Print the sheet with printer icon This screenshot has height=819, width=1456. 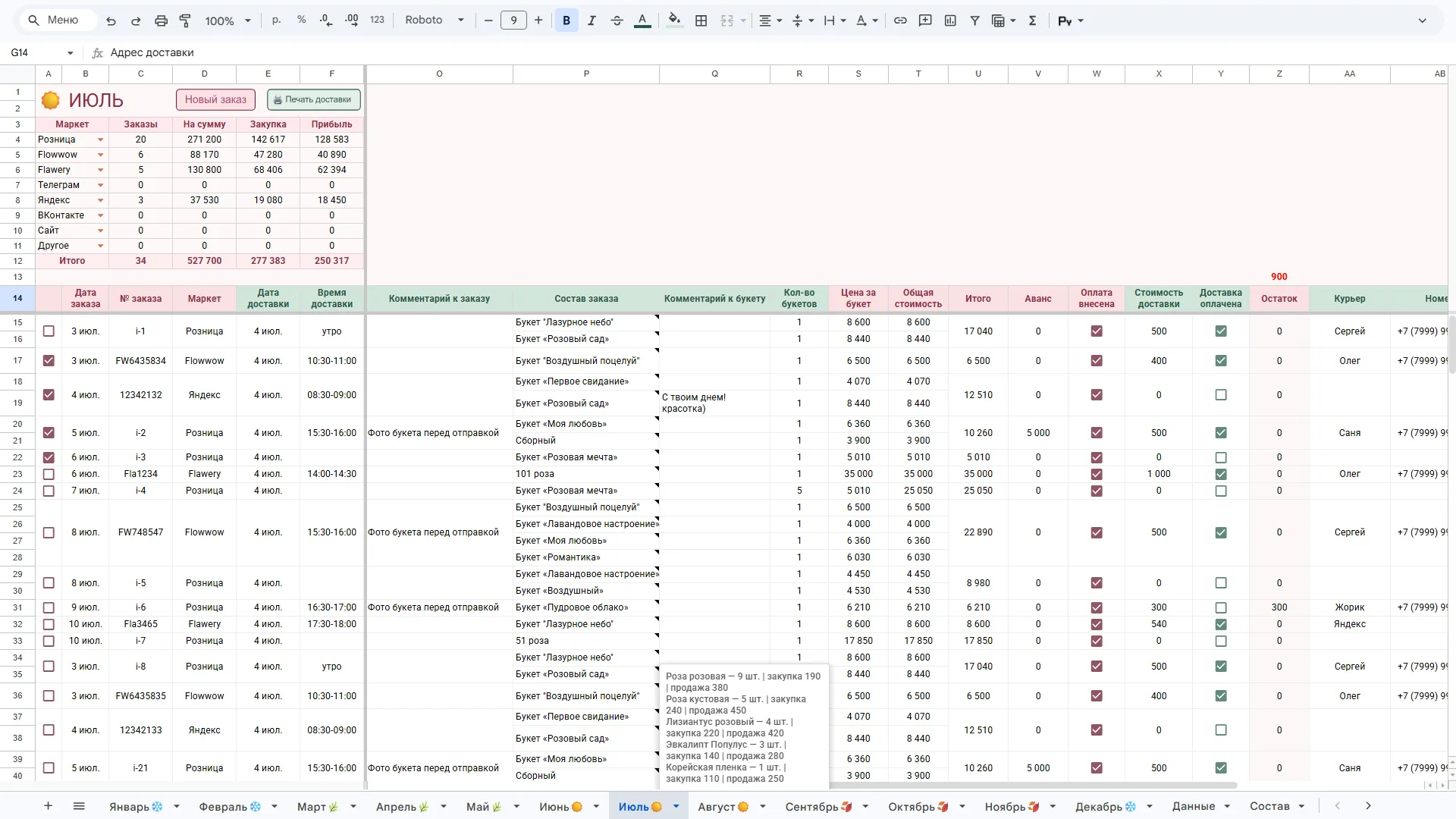[x=161, y=20]
